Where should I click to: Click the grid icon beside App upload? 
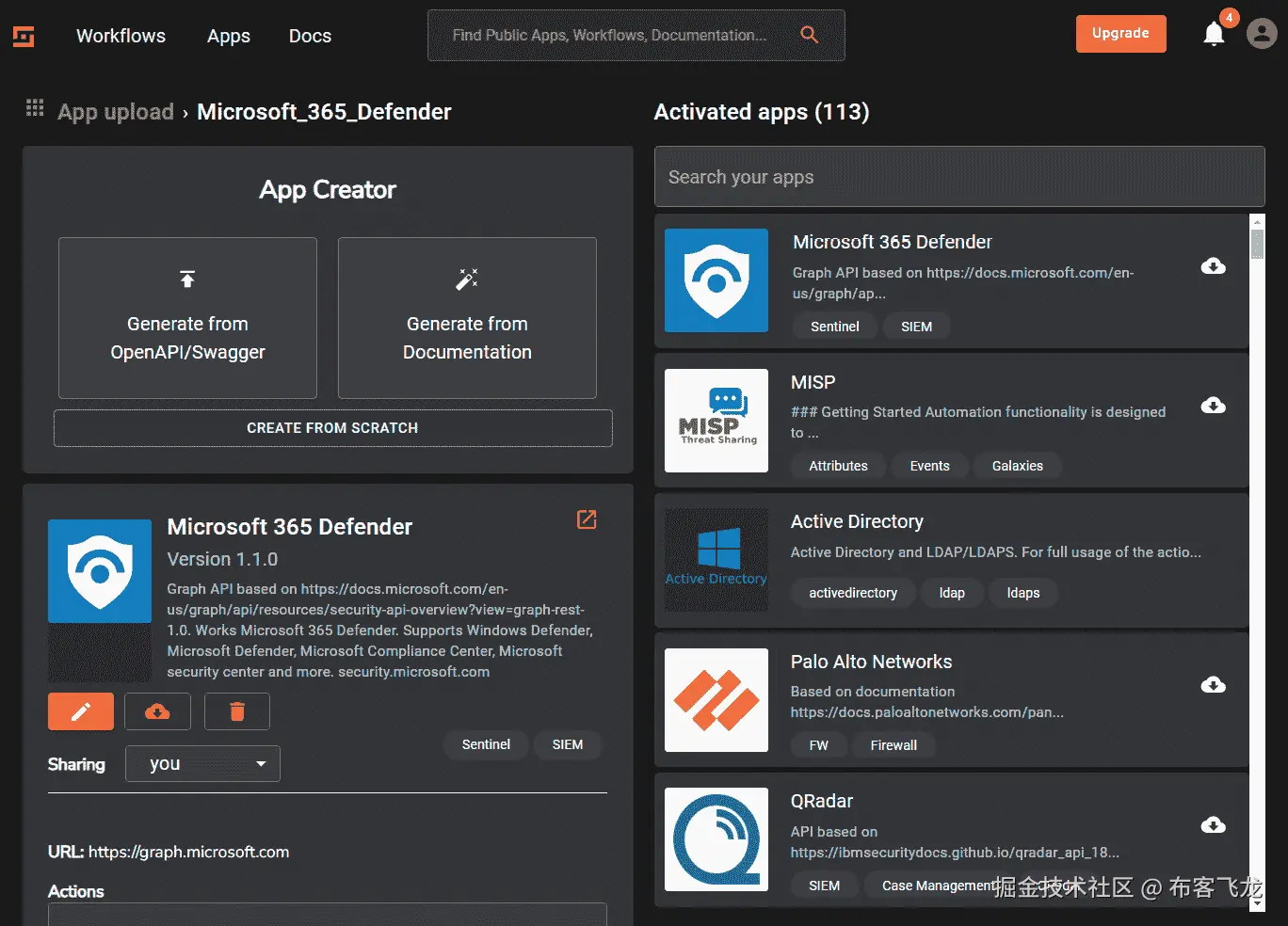(x=34, y=108)
